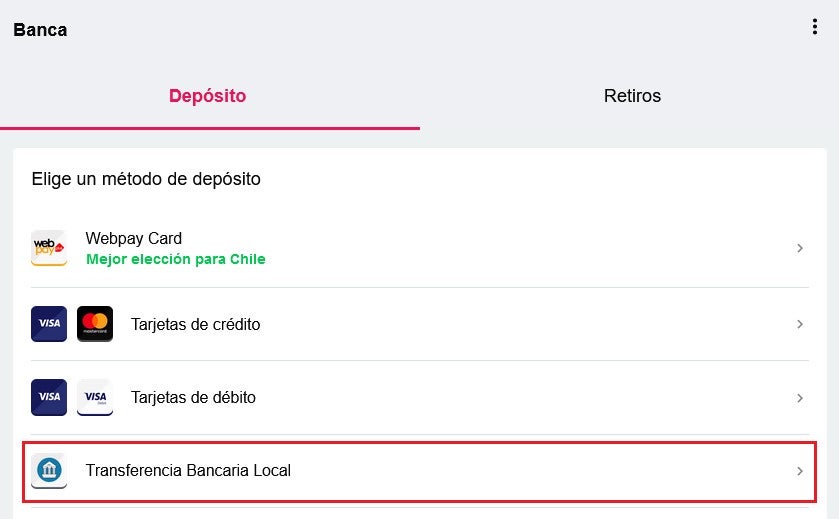Click the blue Visa icon beside Tarjetas de crédito
839x519 pixels.
pyautogui.click(x=49, y=324)
